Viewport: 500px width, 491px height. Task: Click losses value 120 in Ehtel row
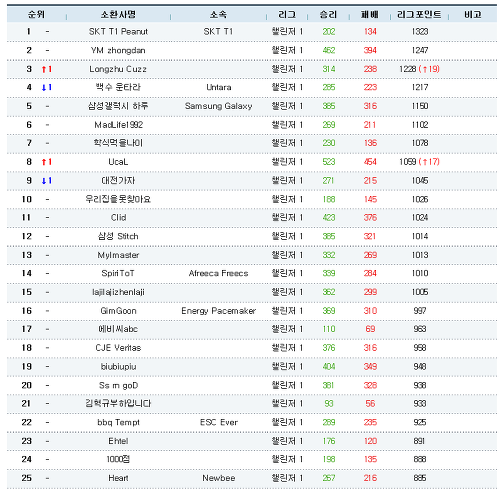(x=370, y=441)
